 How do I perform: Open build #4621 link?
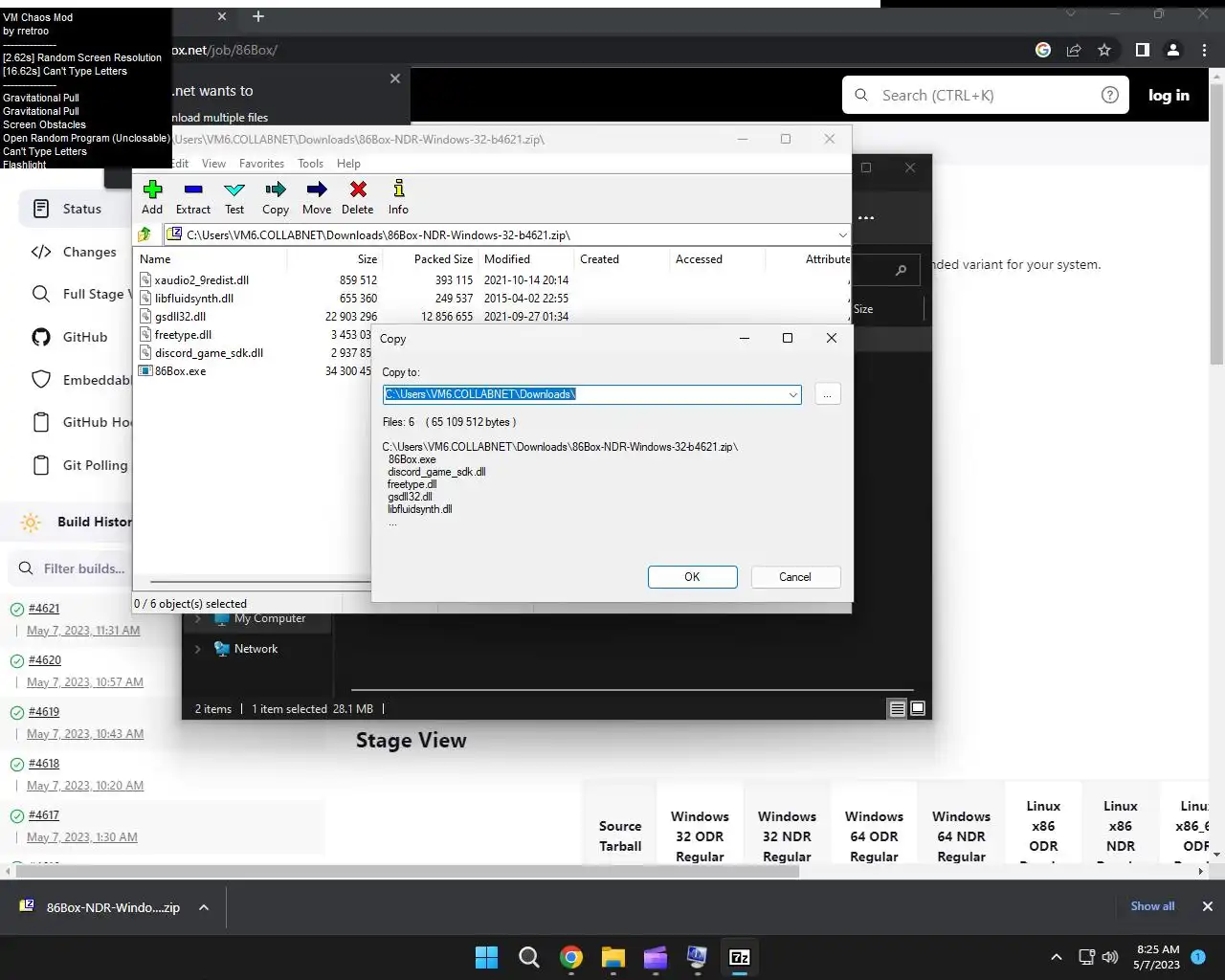44,609
